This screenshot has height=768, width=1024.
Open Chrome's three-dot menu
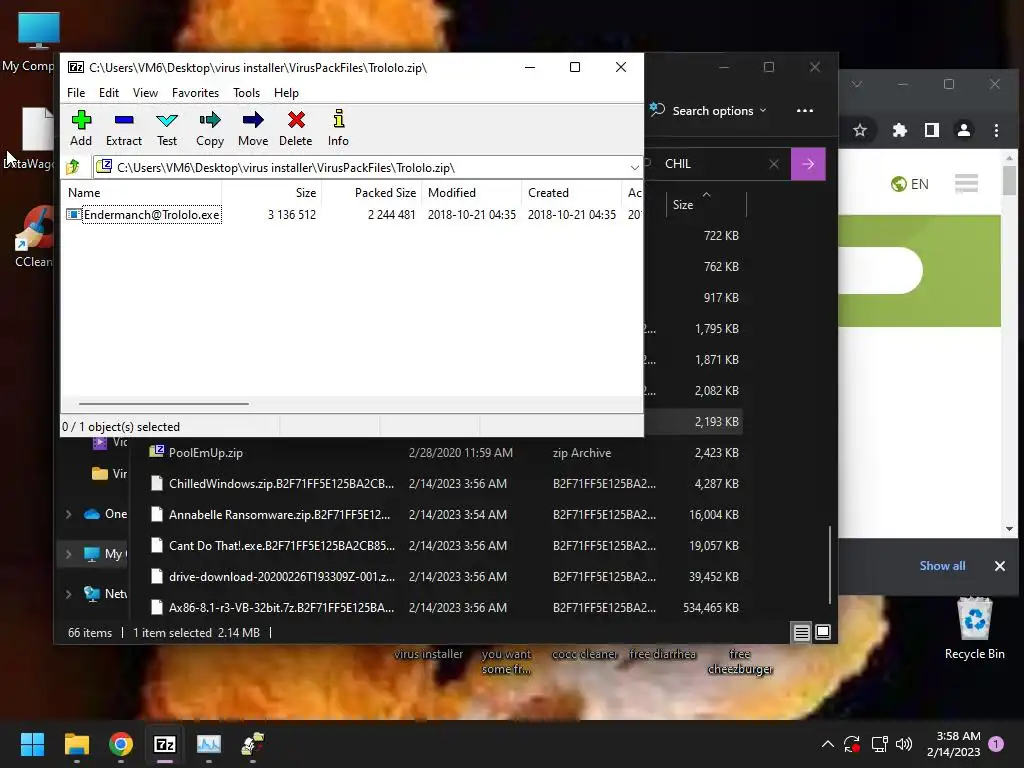[x=996, y=131]
